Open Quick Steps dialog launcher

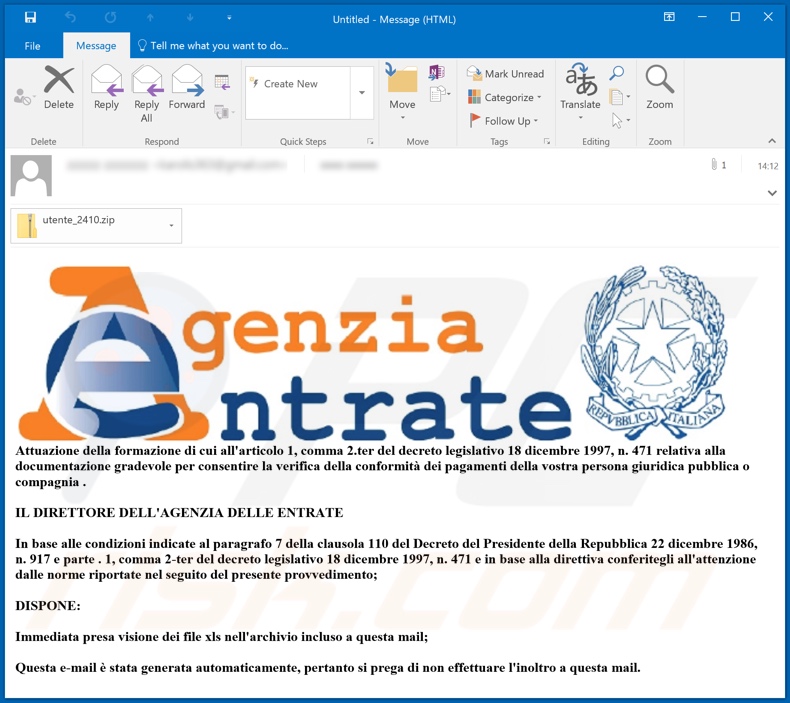(x=370, y=142)
